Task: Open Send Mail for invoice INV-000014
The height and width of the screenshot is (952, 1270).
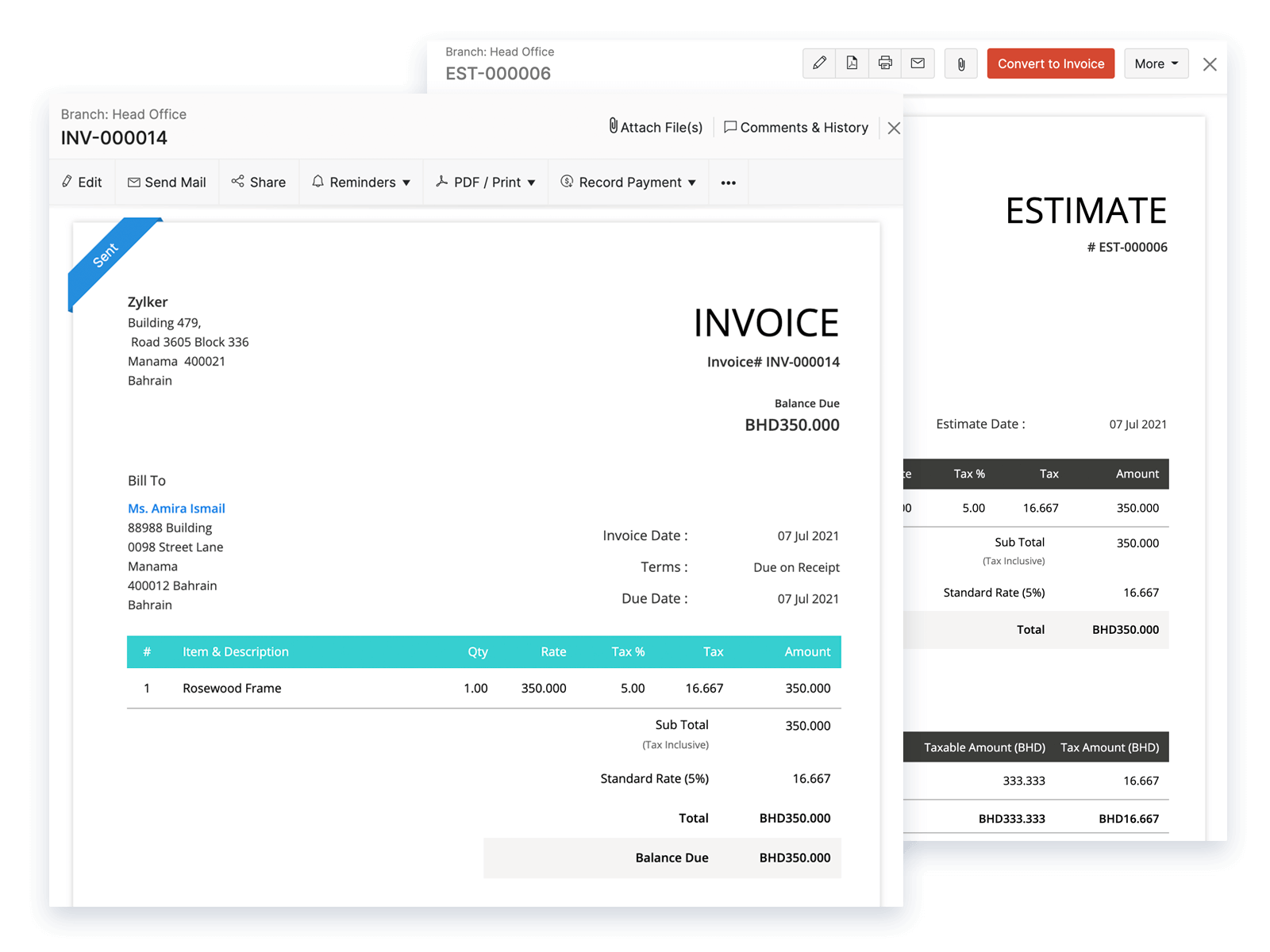Action: (x=167, y=182)
